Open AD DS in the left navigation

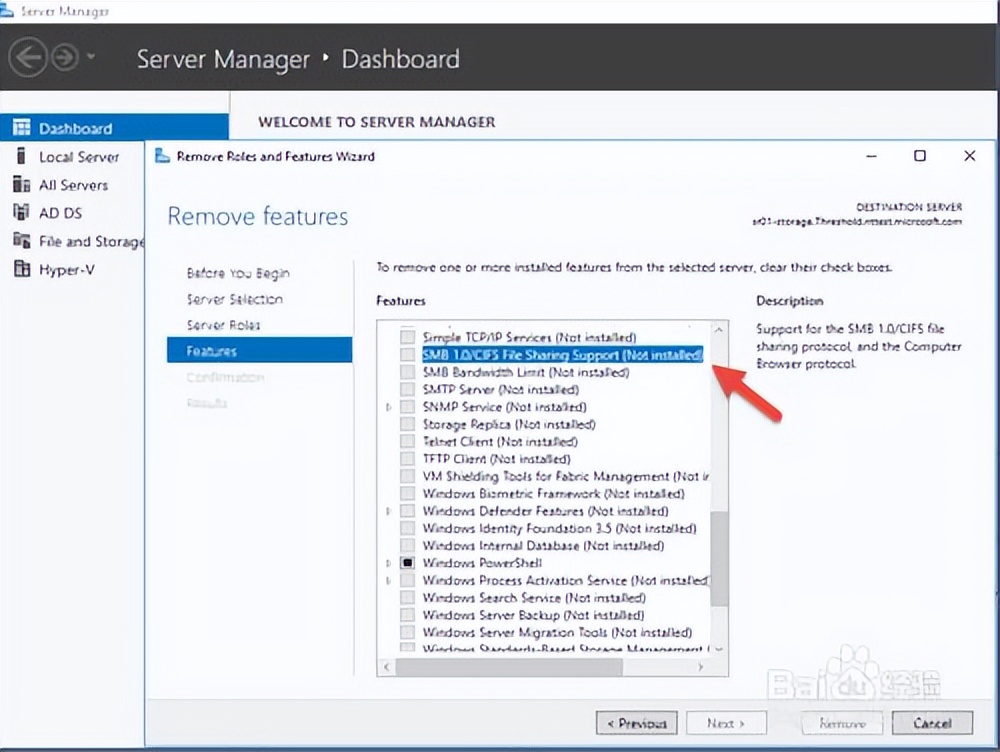coord(61,213)
